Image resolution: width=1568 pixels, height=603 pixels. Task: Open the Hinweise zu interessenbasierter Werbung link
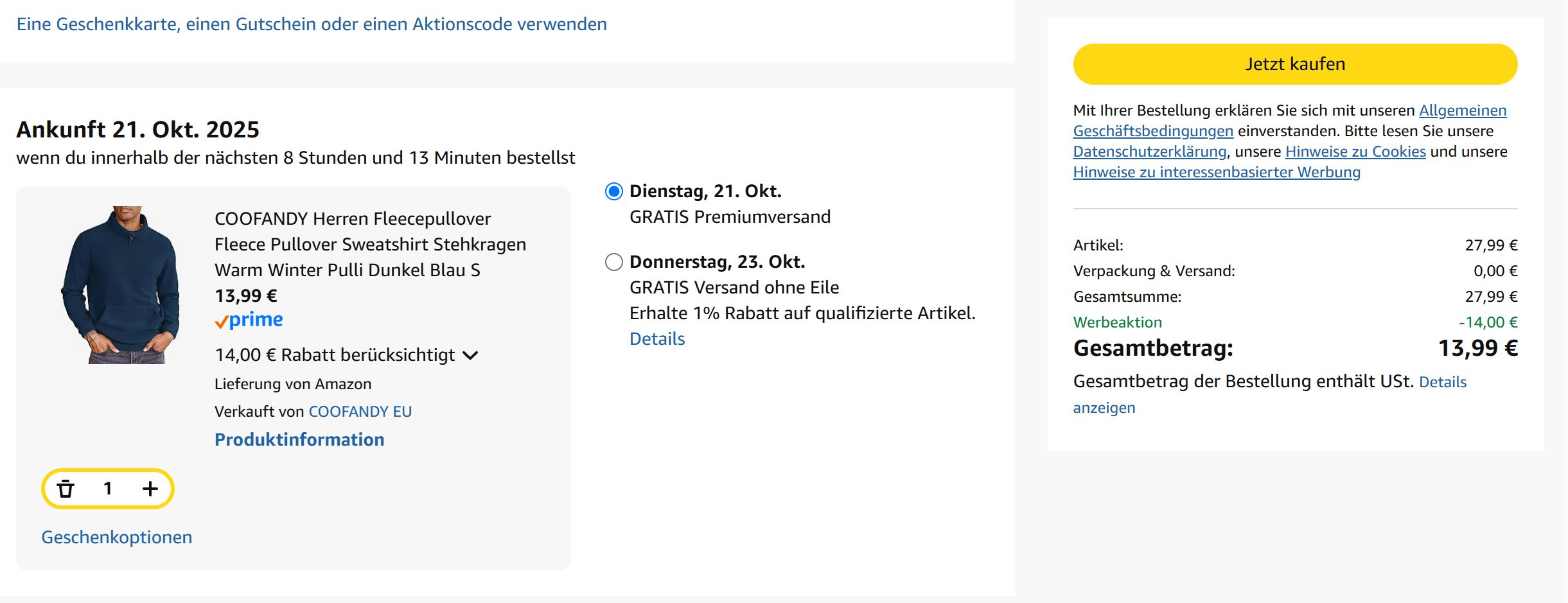coord(1216,172)
